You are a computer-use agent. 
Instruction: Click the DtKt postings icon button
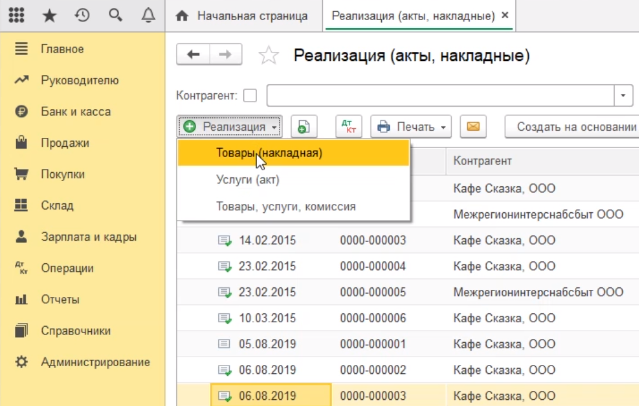point(349,127)
